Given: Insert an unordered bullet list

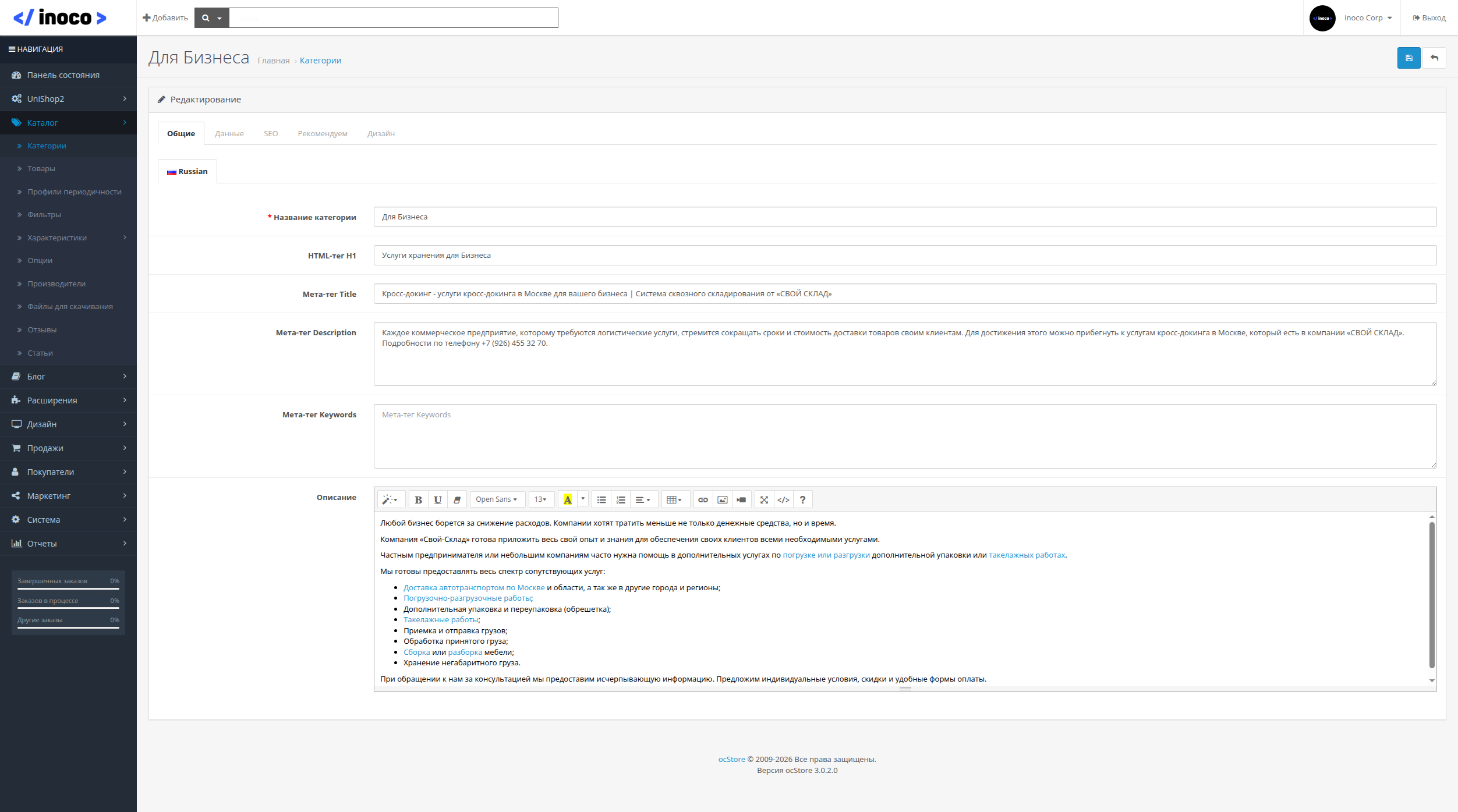Looking at the screenshot, I should coord(601,499).
